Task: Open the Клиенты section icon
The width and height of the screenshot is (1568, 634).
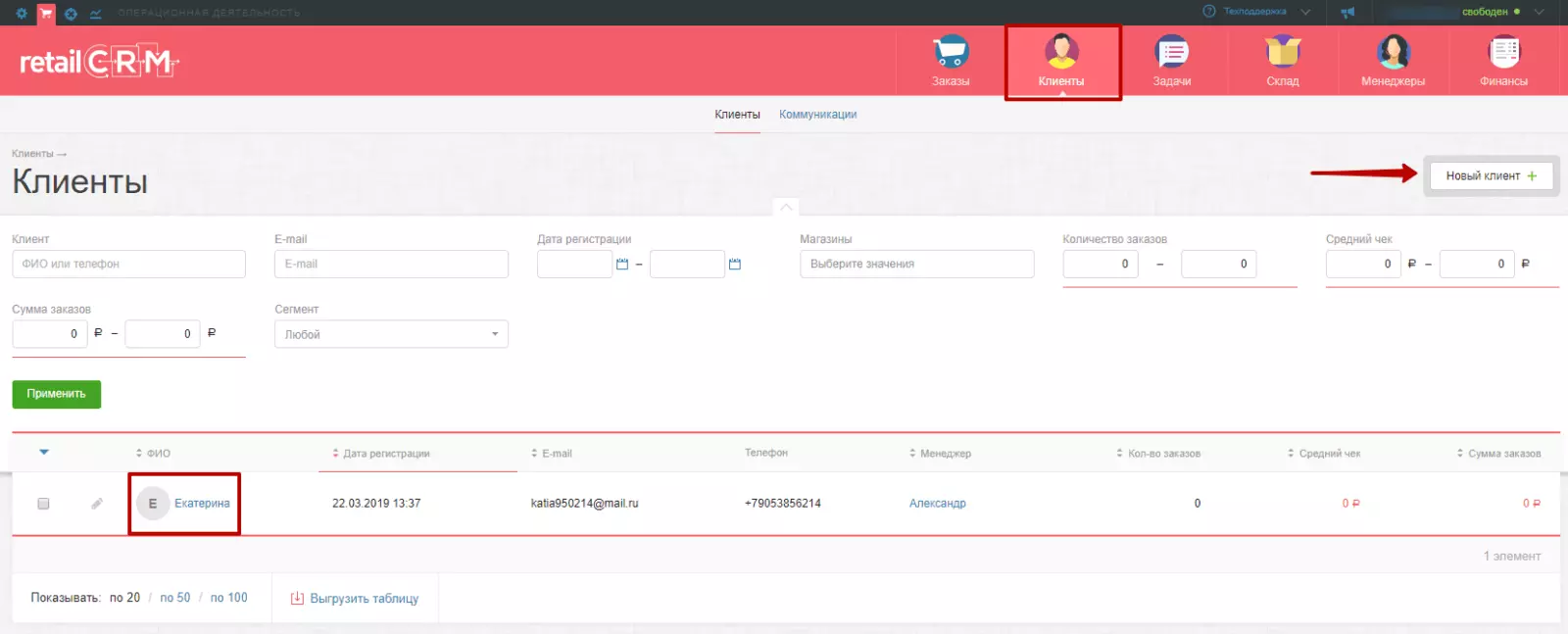Action: click(1061, 52)
